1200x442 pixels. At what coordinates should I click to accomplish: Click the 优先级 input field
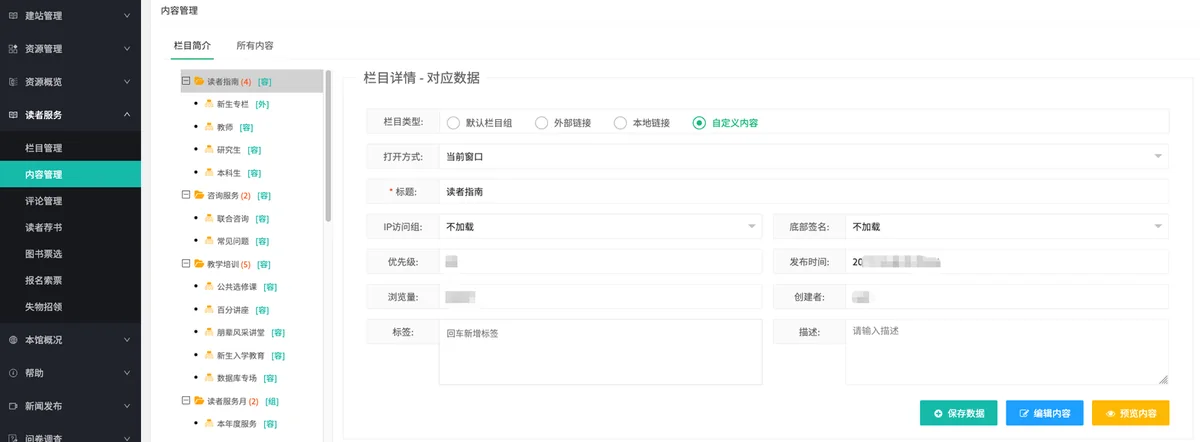600,262
